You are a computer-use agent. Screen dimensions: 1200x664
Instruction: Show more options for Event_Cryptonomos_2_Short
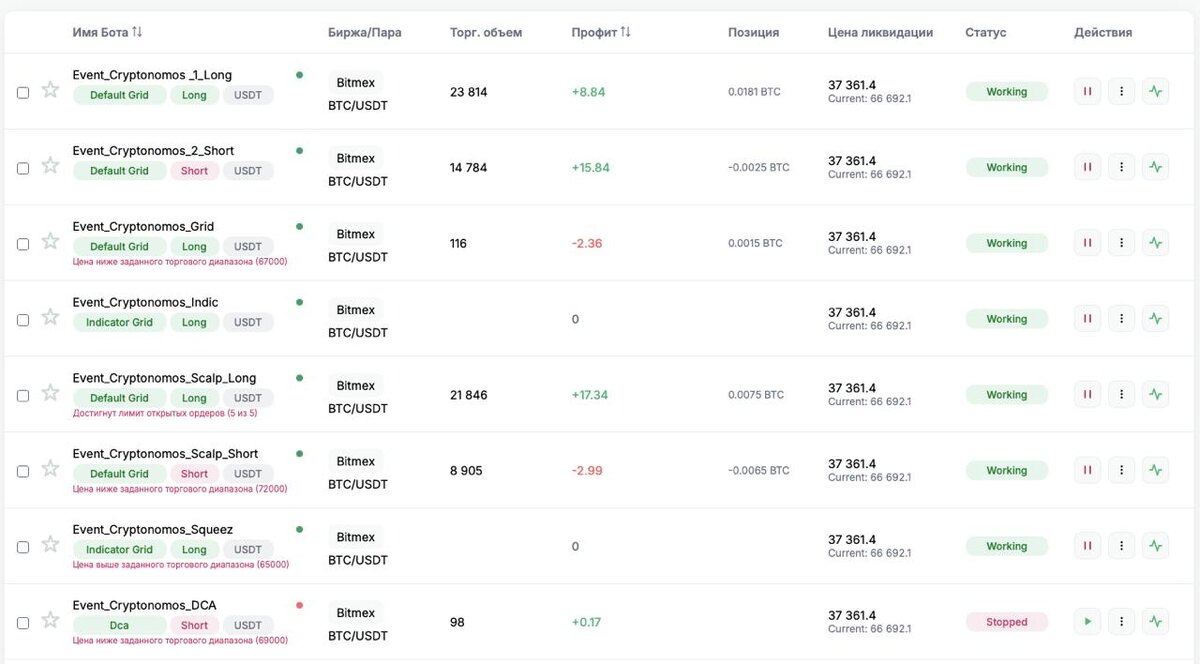1122,168
